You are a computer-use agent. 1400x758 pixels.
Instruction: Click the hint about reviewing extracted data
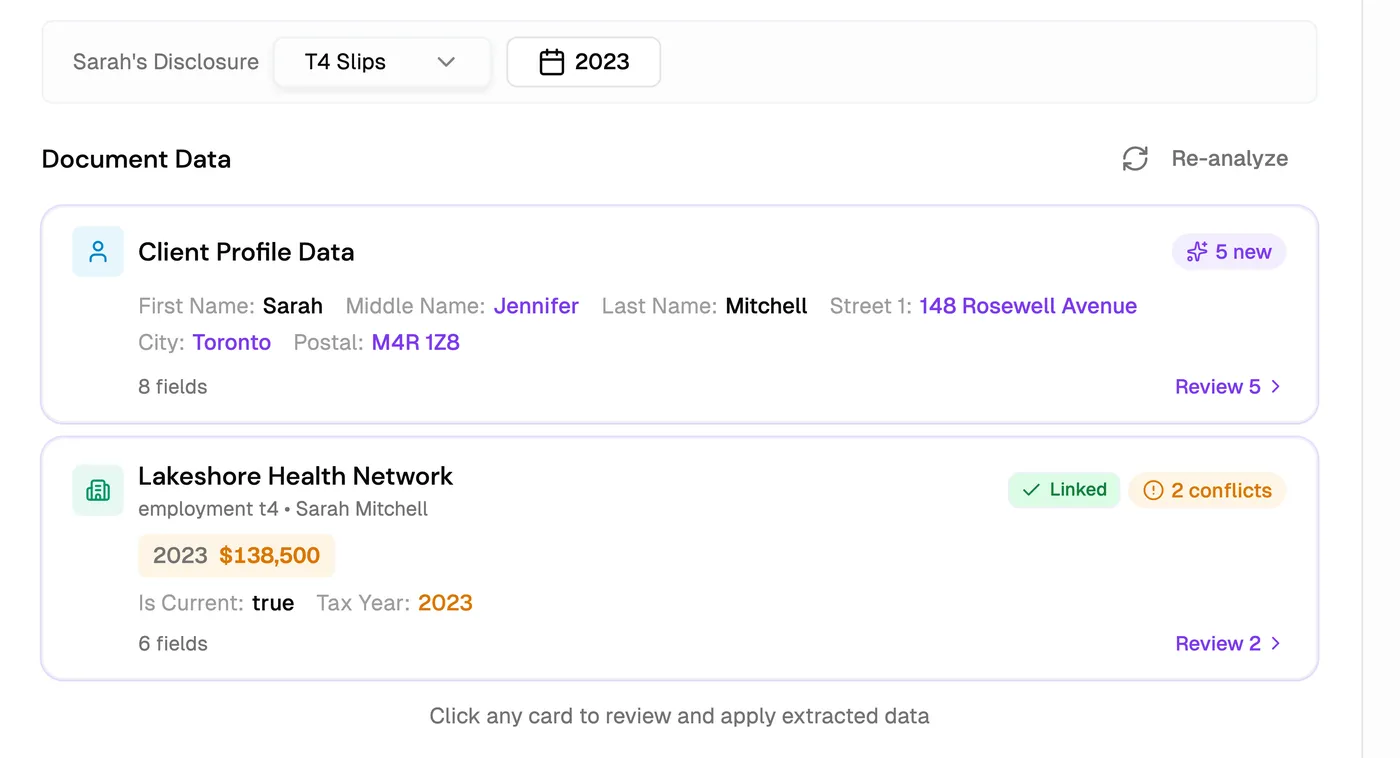tap(680, 716)
